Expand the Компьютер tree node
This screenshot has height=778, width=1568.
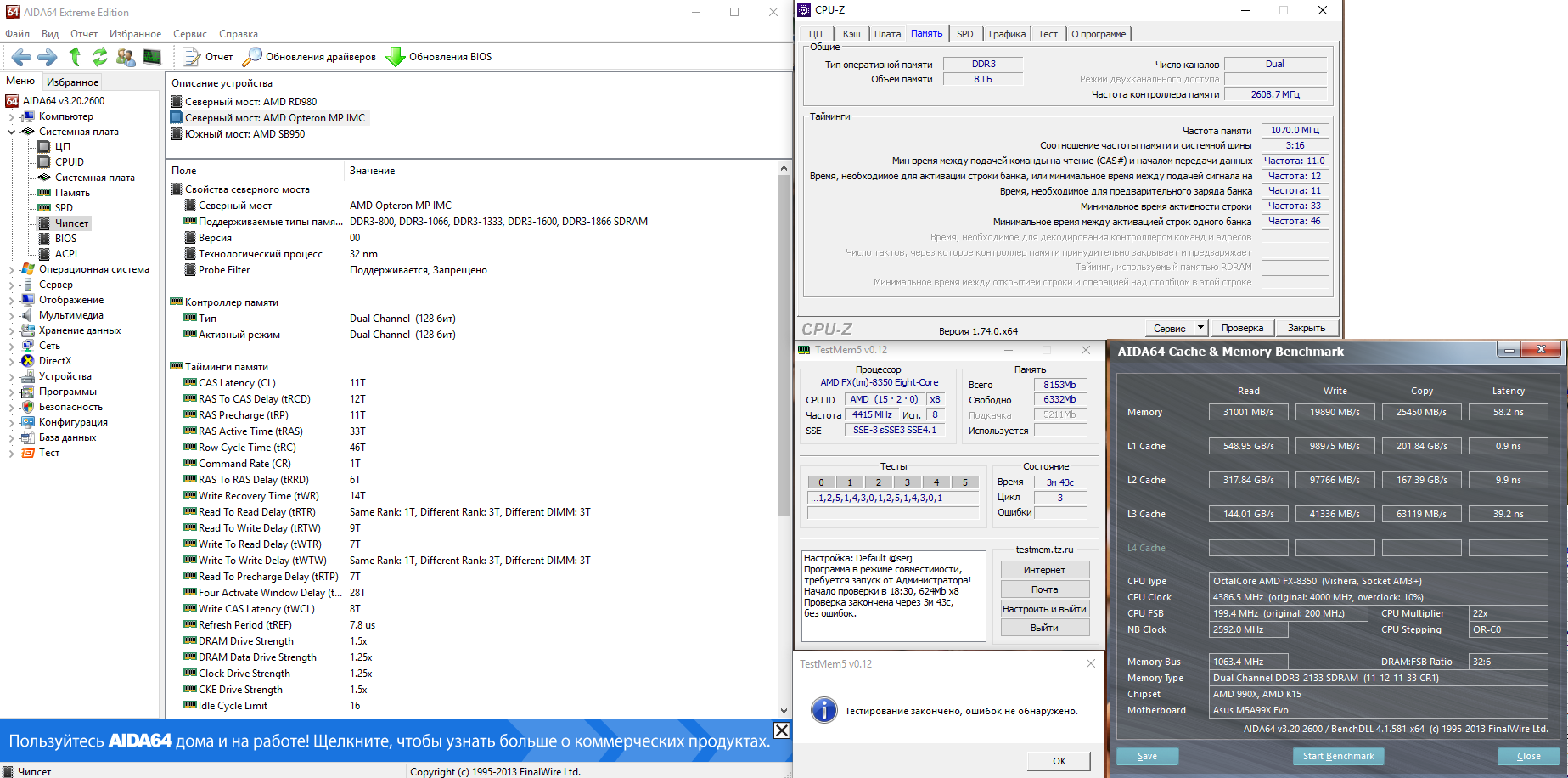click(x=11, y=117)
